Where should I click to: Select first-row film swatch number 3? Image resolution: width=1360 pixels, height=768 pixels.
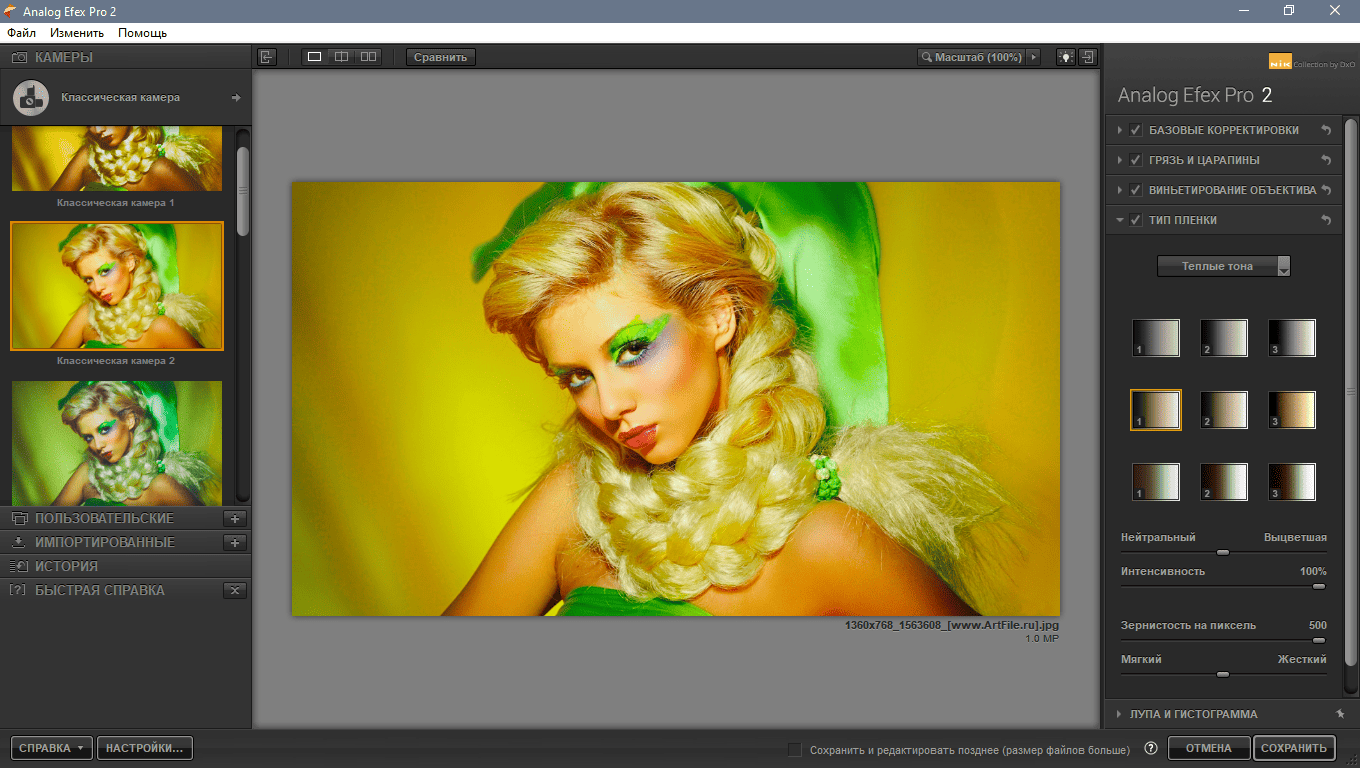point(1292,338)
